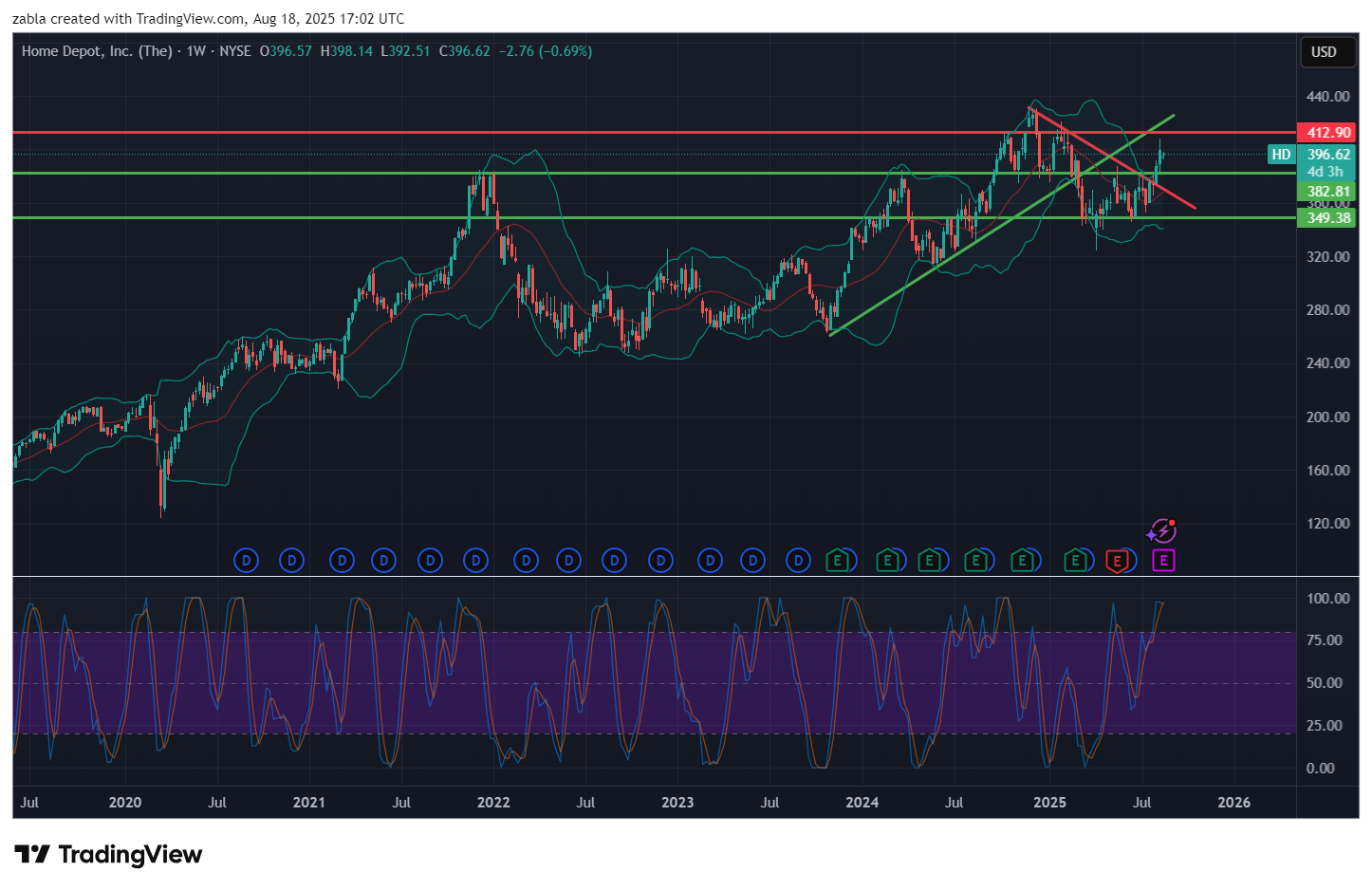Click the 0.00 oscillator axis label

coord(1321,769)
